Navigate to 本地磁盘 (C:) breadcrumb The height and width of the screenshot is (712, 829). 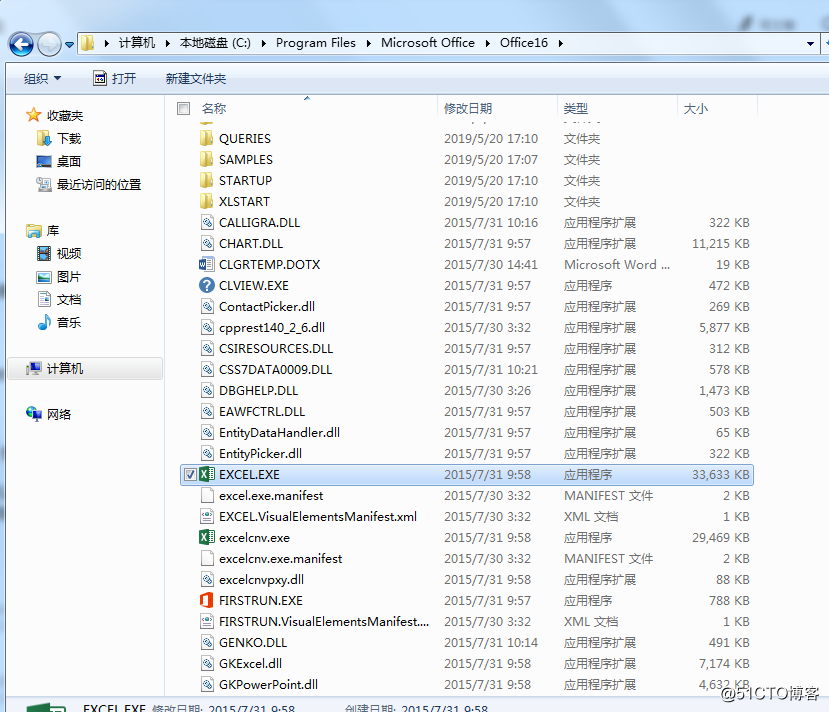coord(215,43)
